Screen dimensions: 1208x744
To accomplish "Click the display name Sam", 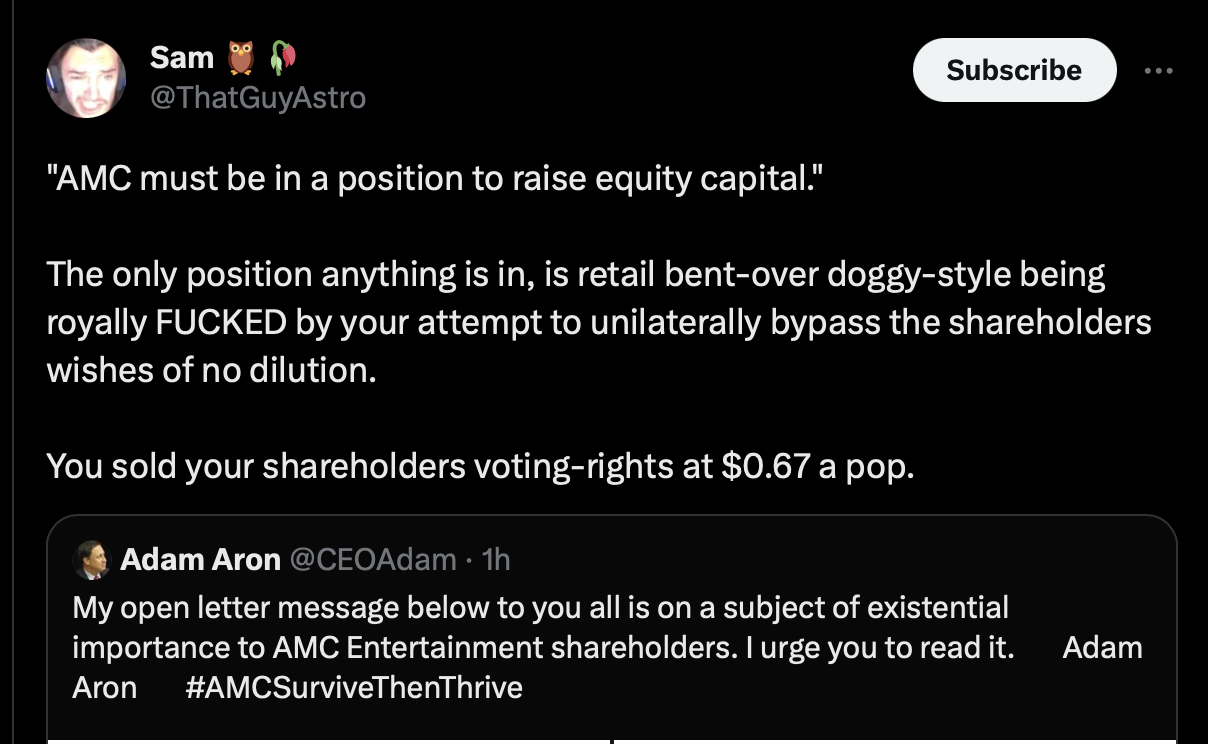I will (x=182, y=57).
